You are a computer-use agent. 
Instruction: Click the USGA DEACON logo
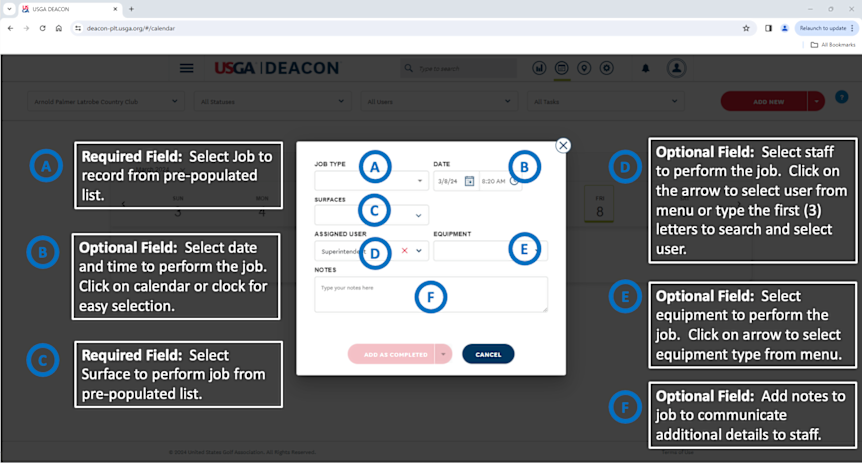[277, 68]
